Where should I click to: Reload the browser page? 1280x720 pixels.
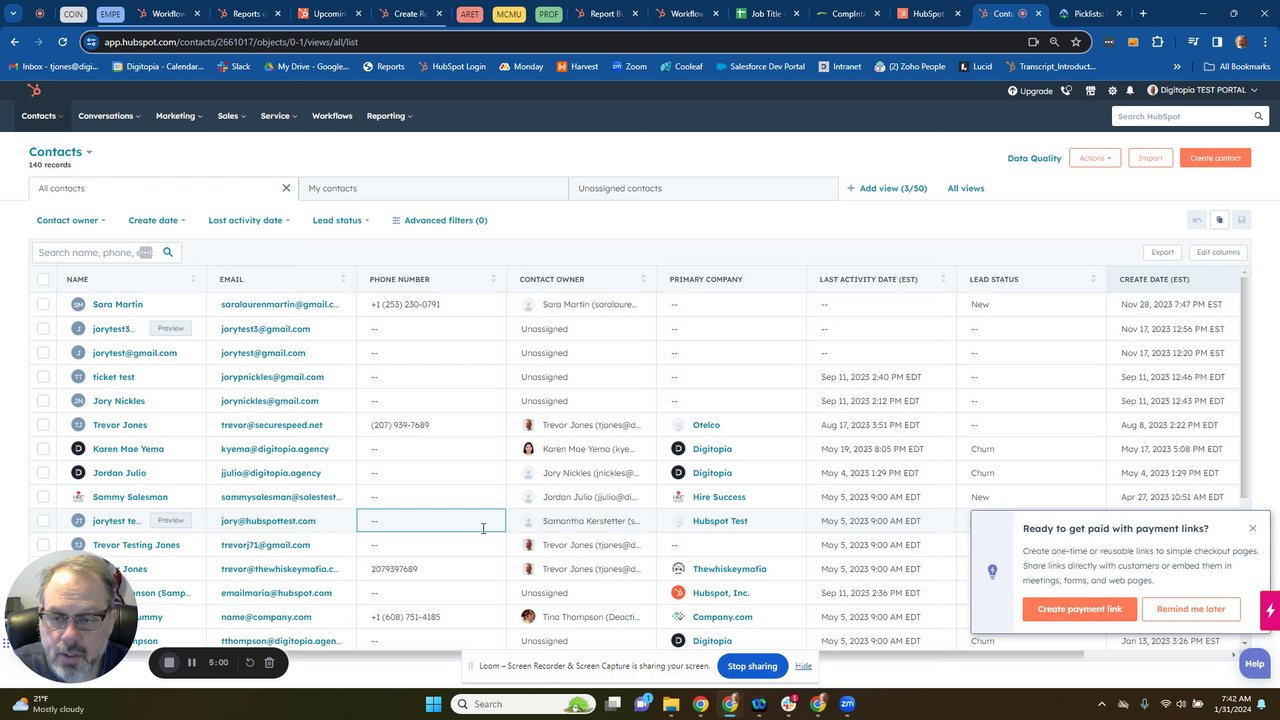click(x=62, y=42)
